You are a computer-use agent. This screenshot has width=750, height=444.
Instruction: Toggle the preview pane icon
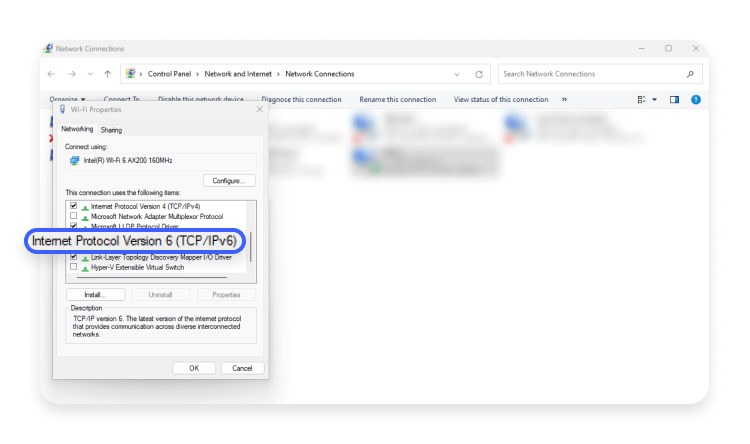674,100
